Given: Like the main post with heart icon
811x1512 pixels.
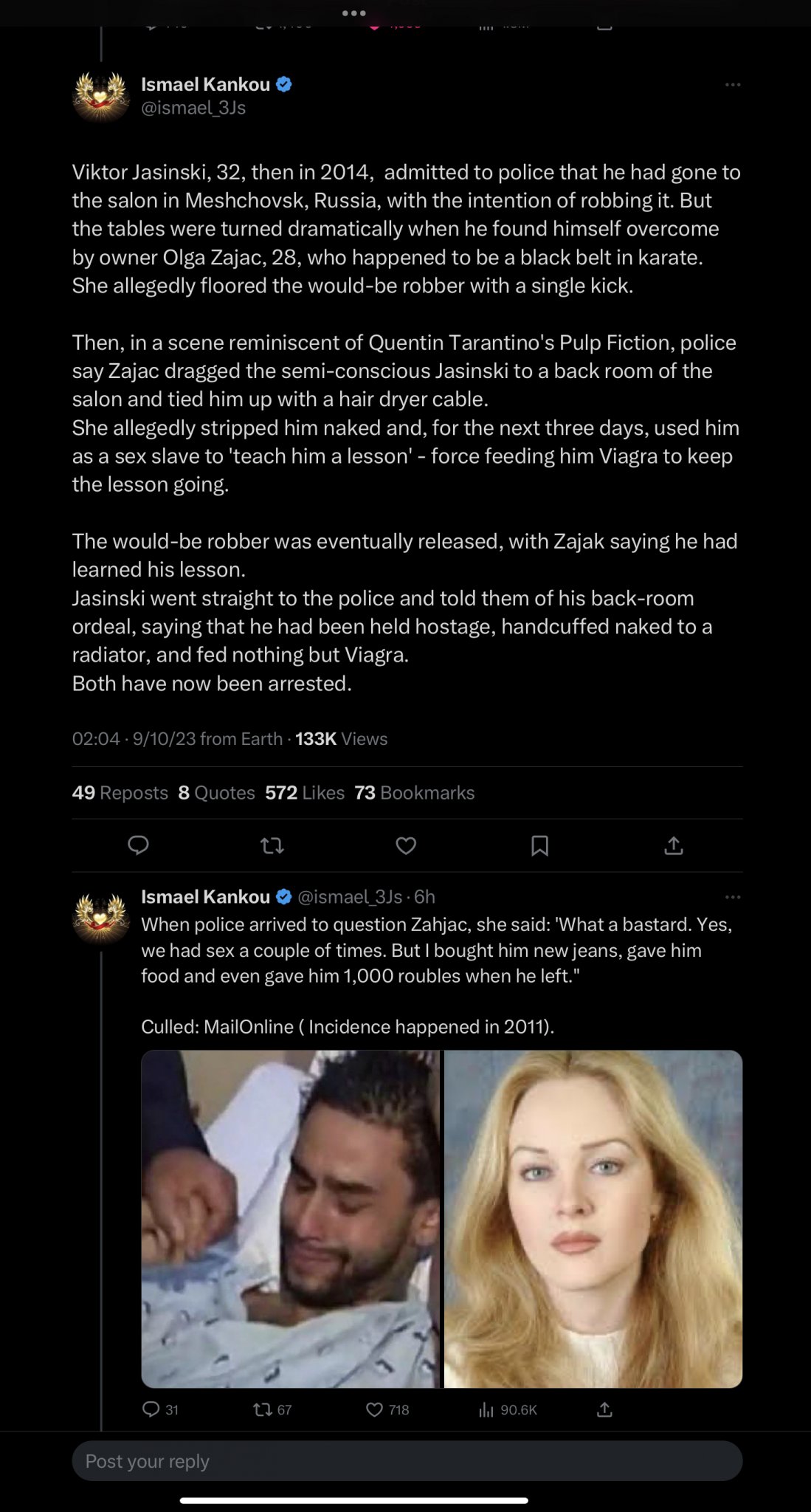Looking at the screenshot, I should coord(406,845).
